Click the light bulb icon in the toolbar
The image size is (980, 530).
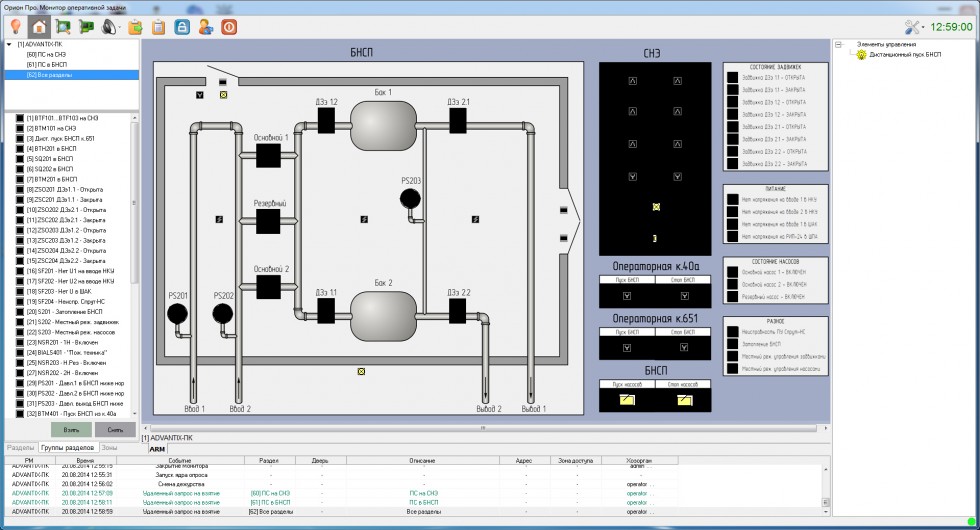click(15, 27)
